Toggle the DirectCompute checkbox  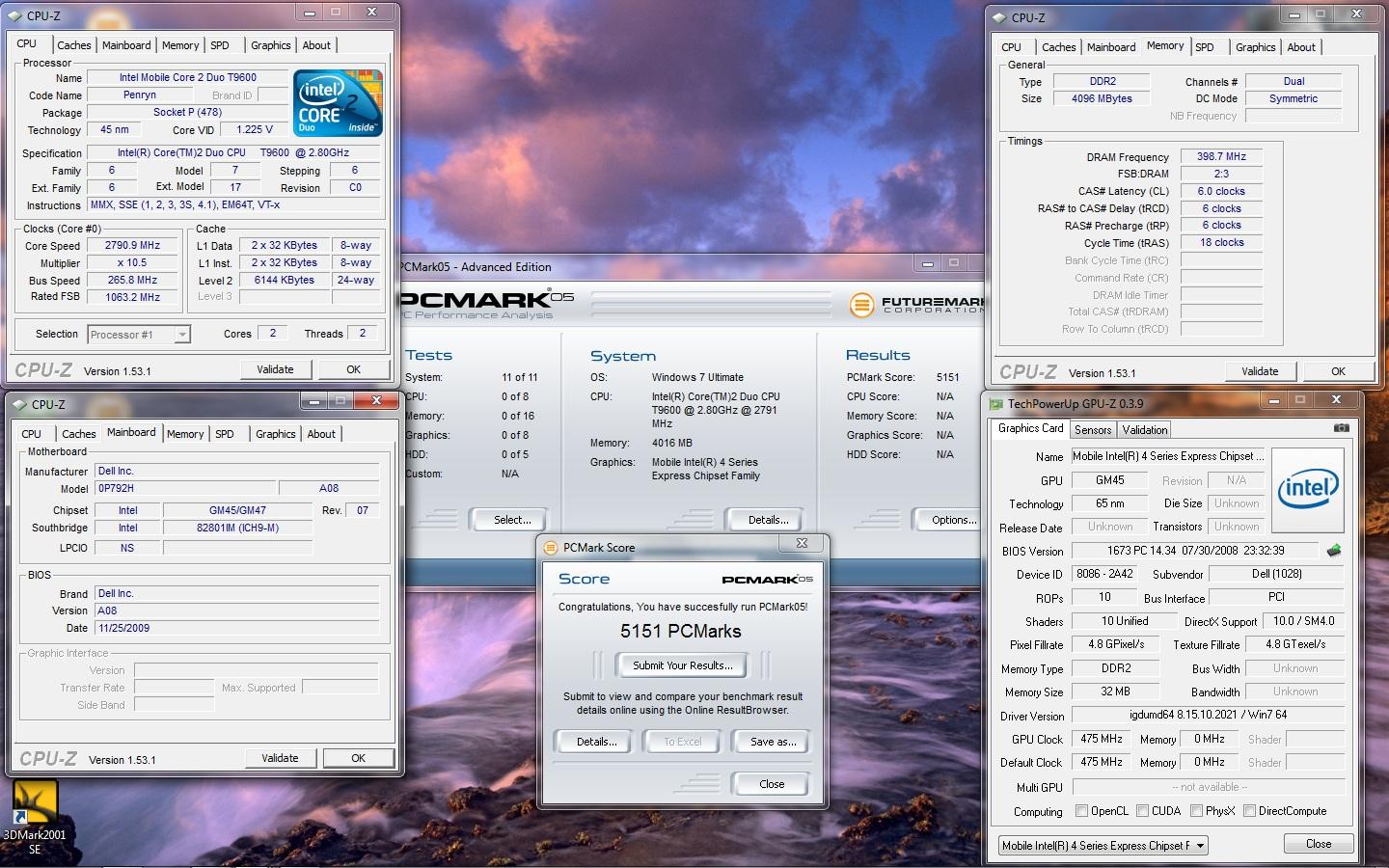click(1249, 811)
